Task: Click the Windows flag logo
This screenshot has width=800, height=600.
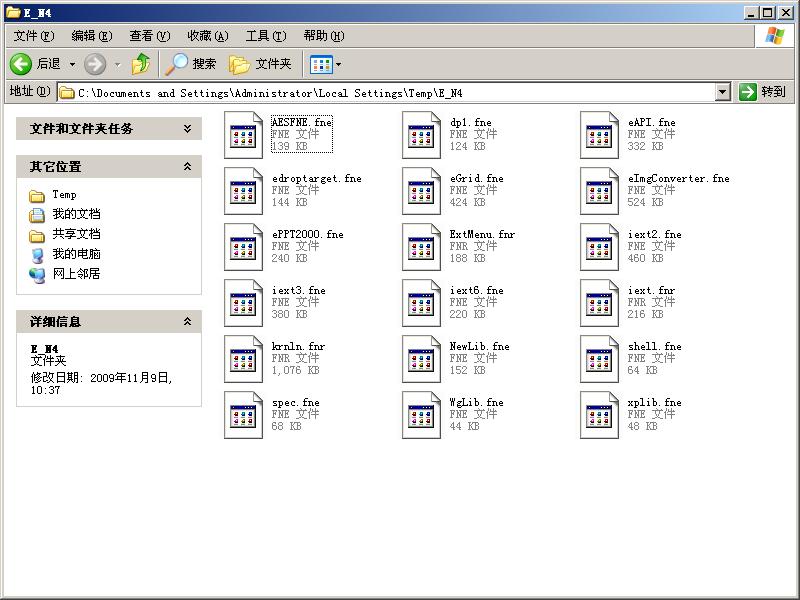Action: pos(774,36)
